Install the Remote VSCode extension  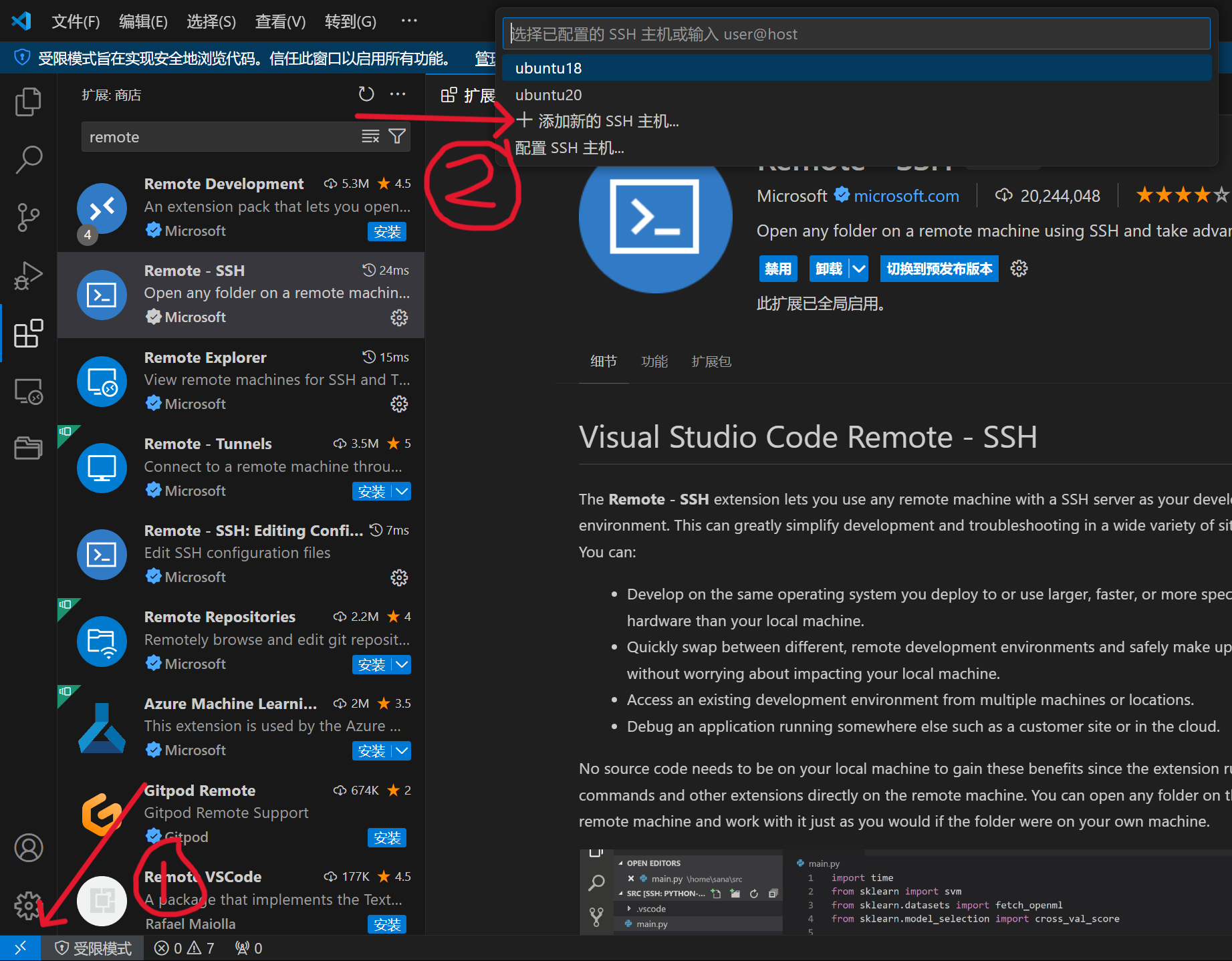[x=387, y=925]
